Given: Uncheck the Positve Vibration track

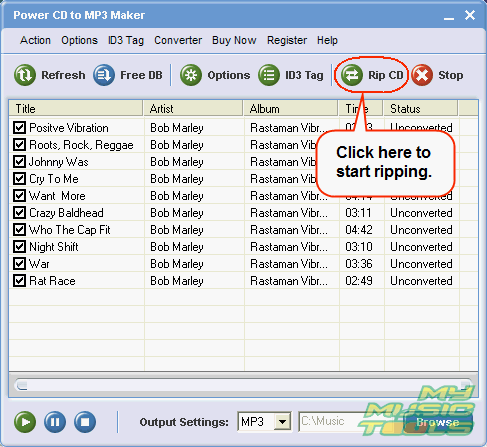Looking at the screenshot, I should (x=19, y=127).
